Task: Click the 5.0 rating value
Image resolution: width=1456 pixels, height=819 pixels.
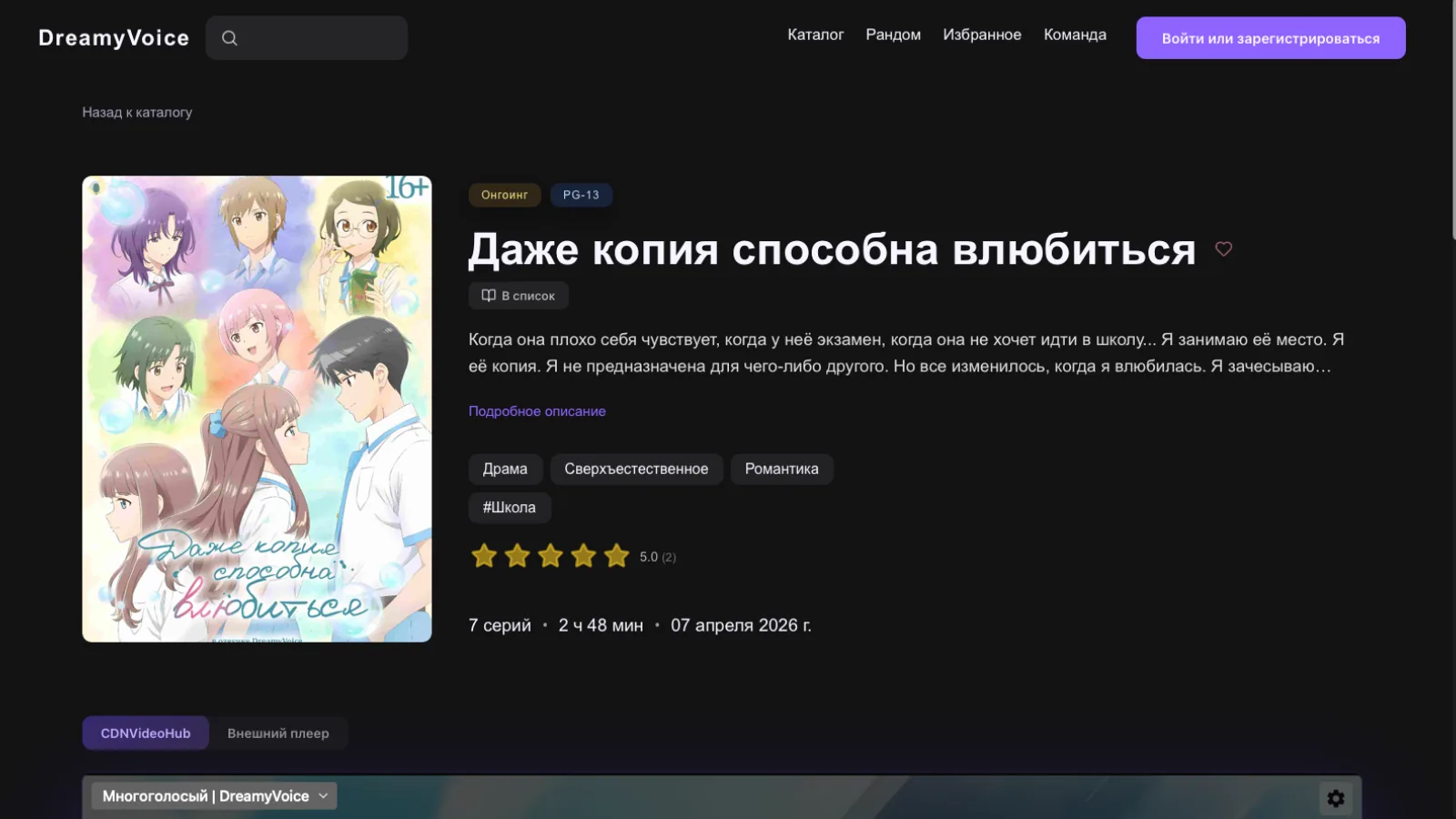Action: (649, 557)
